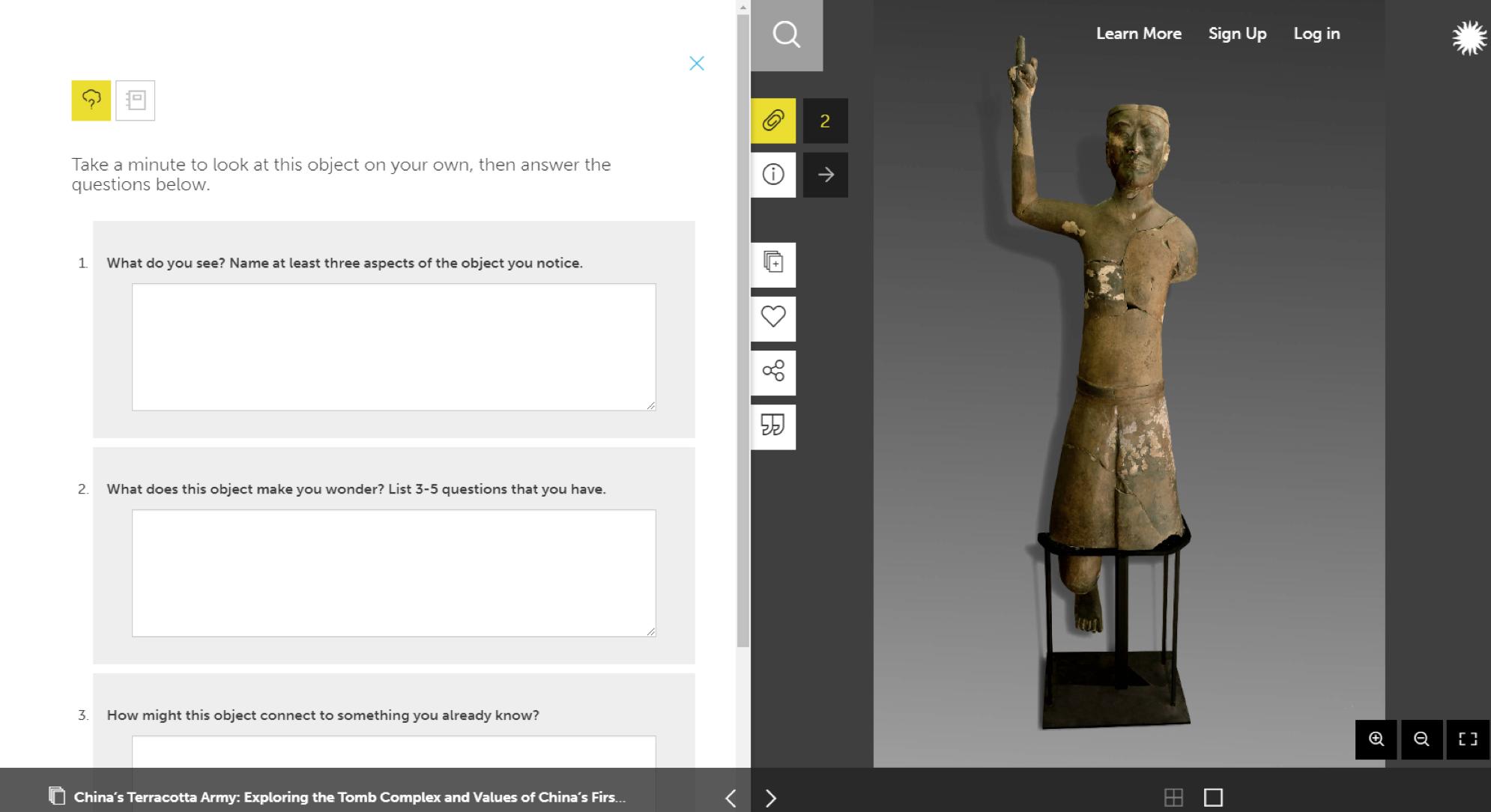The height and width of the screenshot is (812, 1491).
Task: Click the share icon
Action: point(772,372)
